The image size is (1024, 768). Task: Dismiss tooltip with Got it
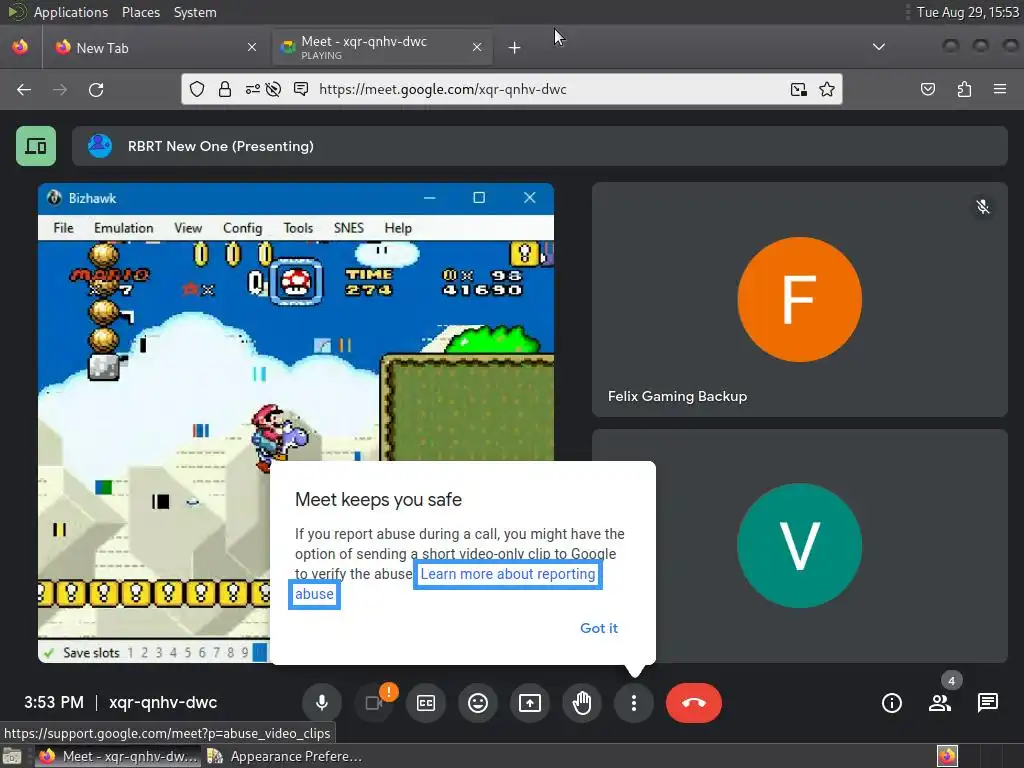pos(599,628)
